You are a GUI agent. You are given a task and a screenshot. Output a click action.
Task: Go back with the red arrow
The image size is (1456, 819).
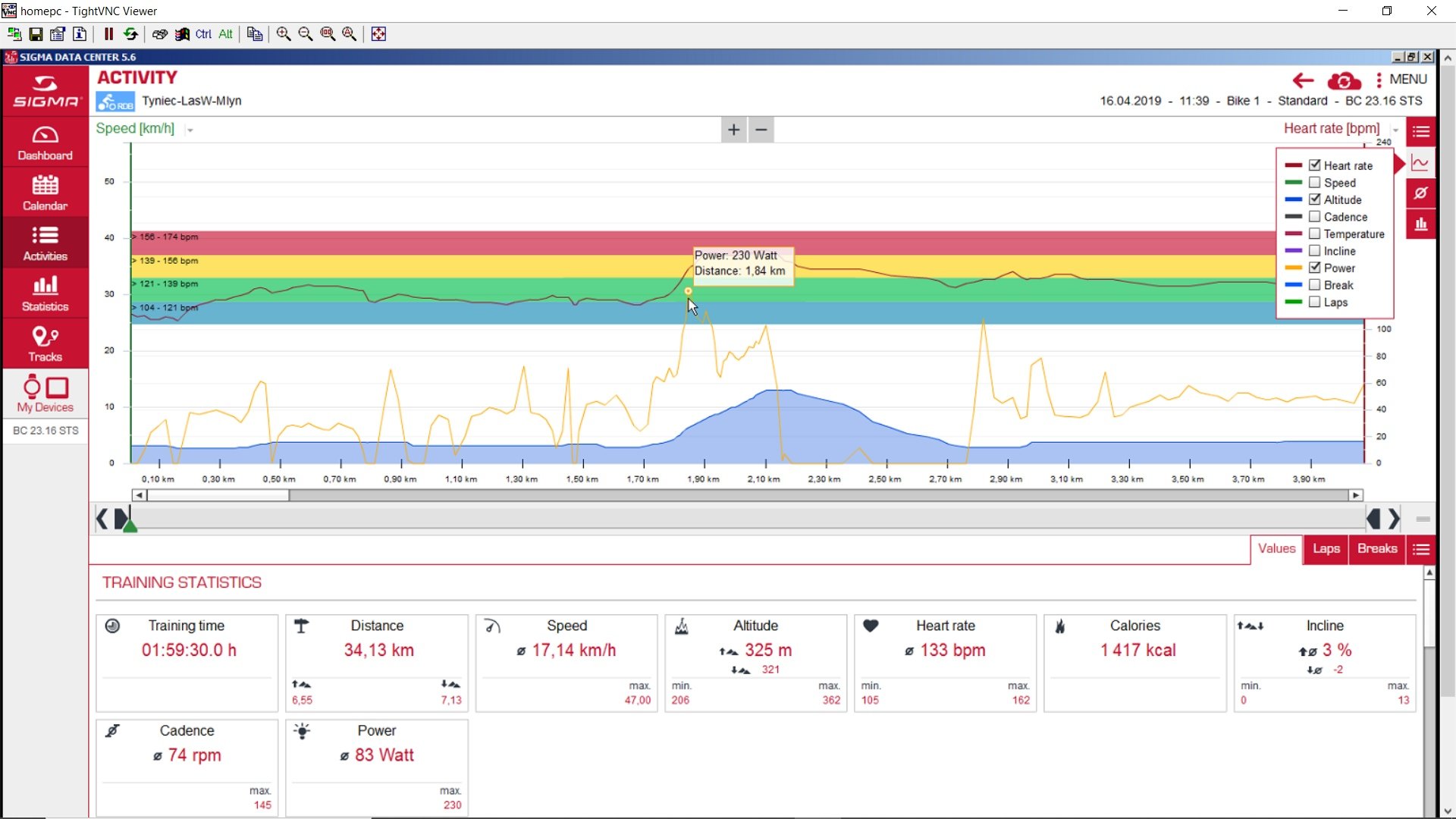(1303, 80)
